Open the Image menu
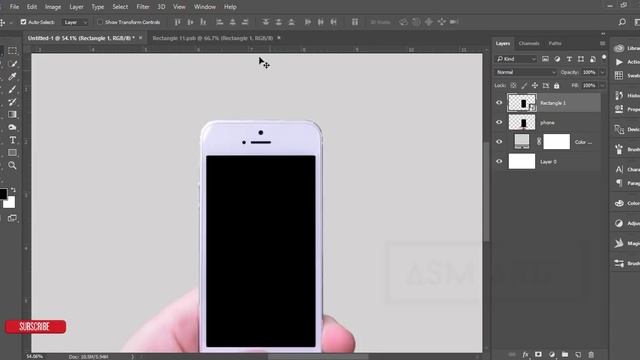 pos(53,7)
